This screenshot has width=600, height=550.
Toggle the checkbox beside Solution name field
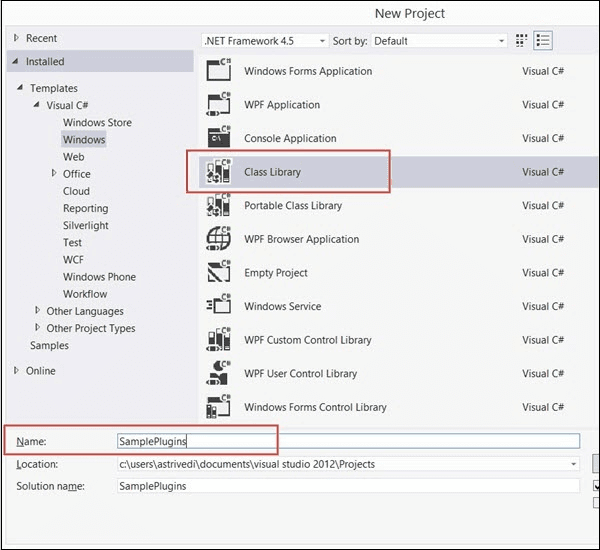click(596, 487)
